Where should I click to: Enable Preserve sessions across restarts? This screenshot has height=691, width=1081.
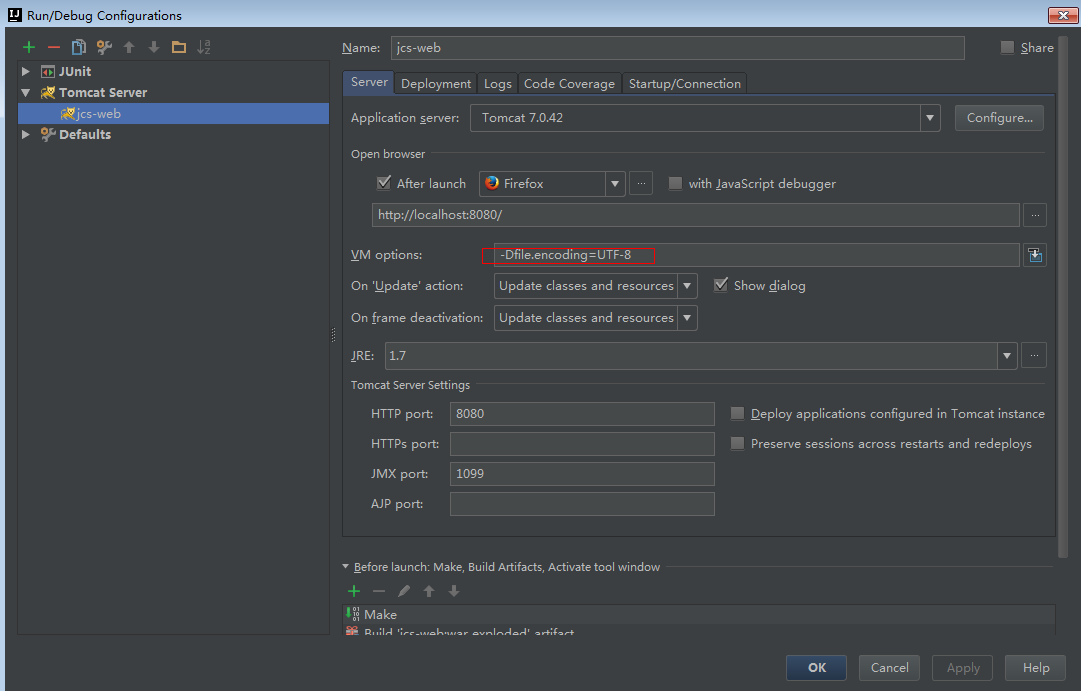click(737, 443)
